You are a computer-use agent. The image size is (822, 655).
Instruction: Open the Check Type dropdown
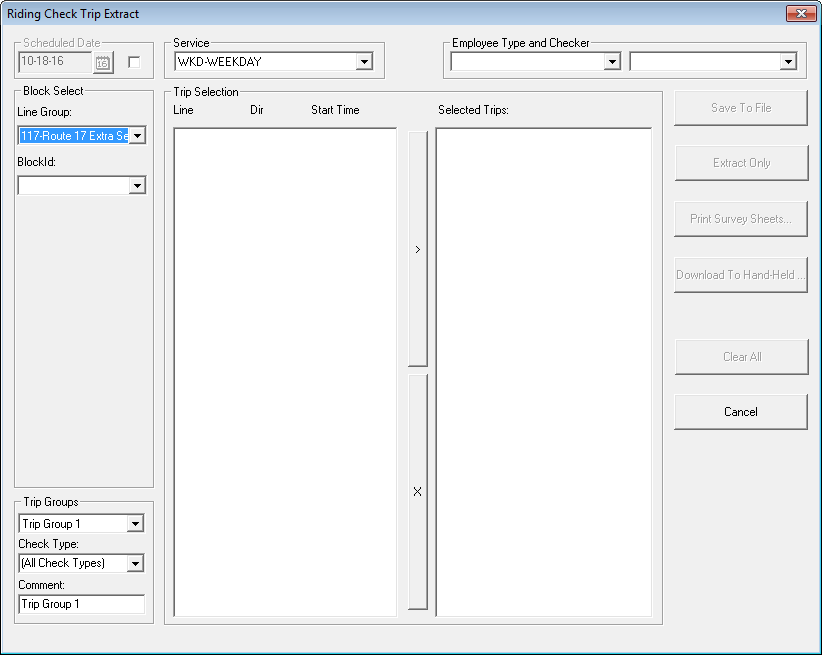pyautogui.click(x=136, y=563)
